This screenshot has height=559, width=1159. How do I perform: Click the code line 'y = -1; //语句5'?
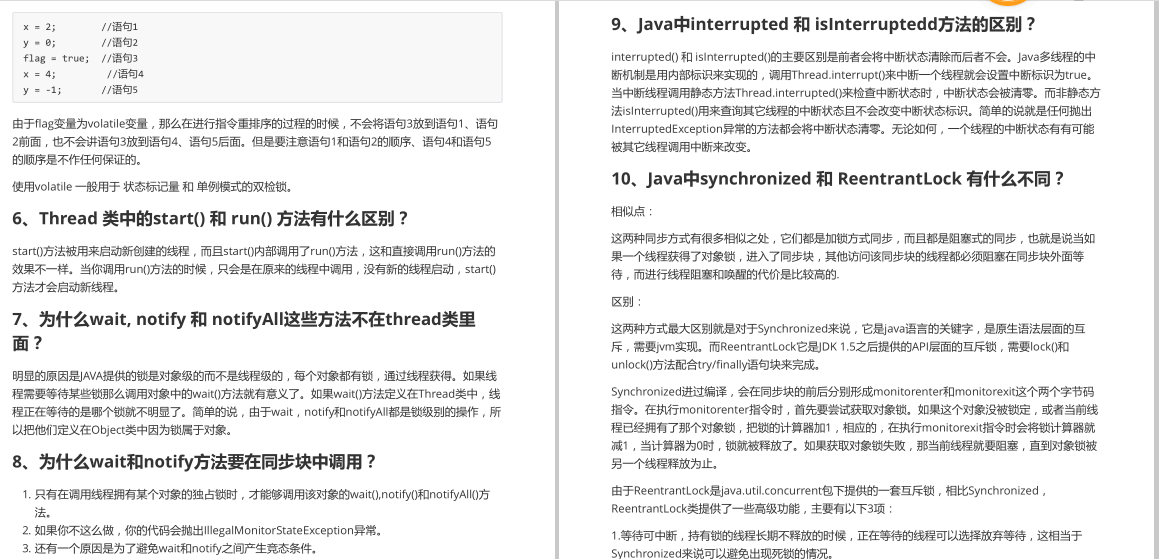coord(80,89)
